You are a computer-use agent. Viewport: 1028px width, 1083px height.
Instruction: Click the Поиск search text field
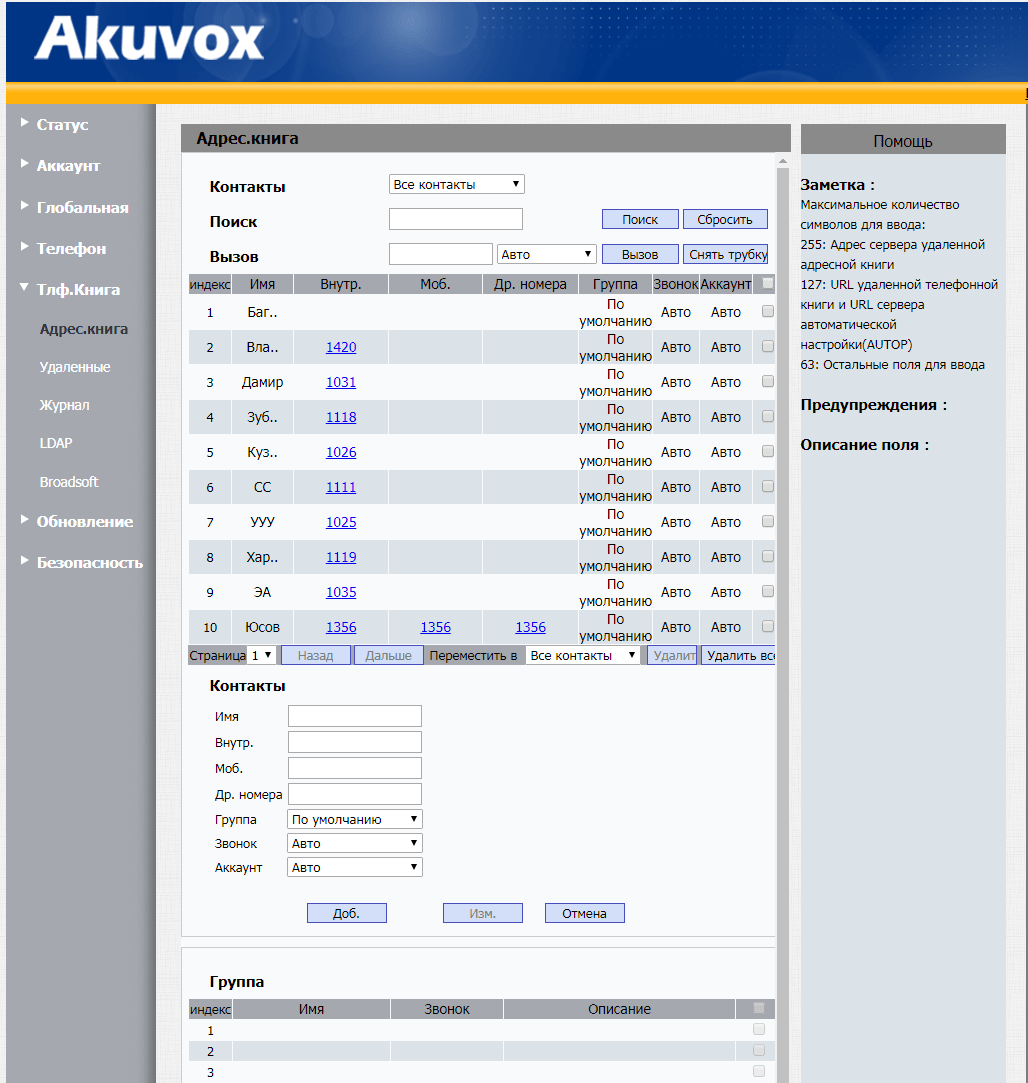456,219
